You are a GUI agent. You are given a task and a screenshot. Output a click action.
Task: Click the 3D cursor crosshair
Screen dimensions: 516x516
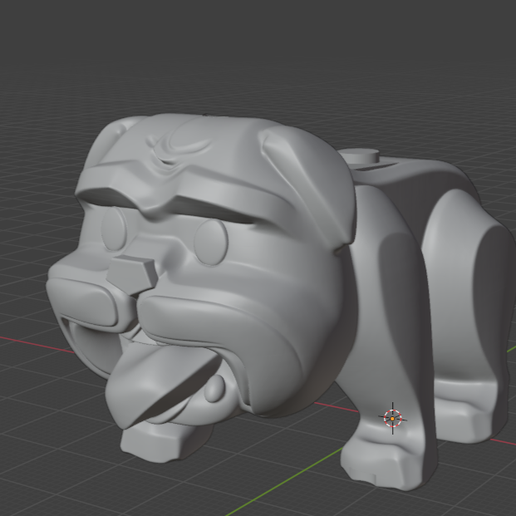coord(392,418)
